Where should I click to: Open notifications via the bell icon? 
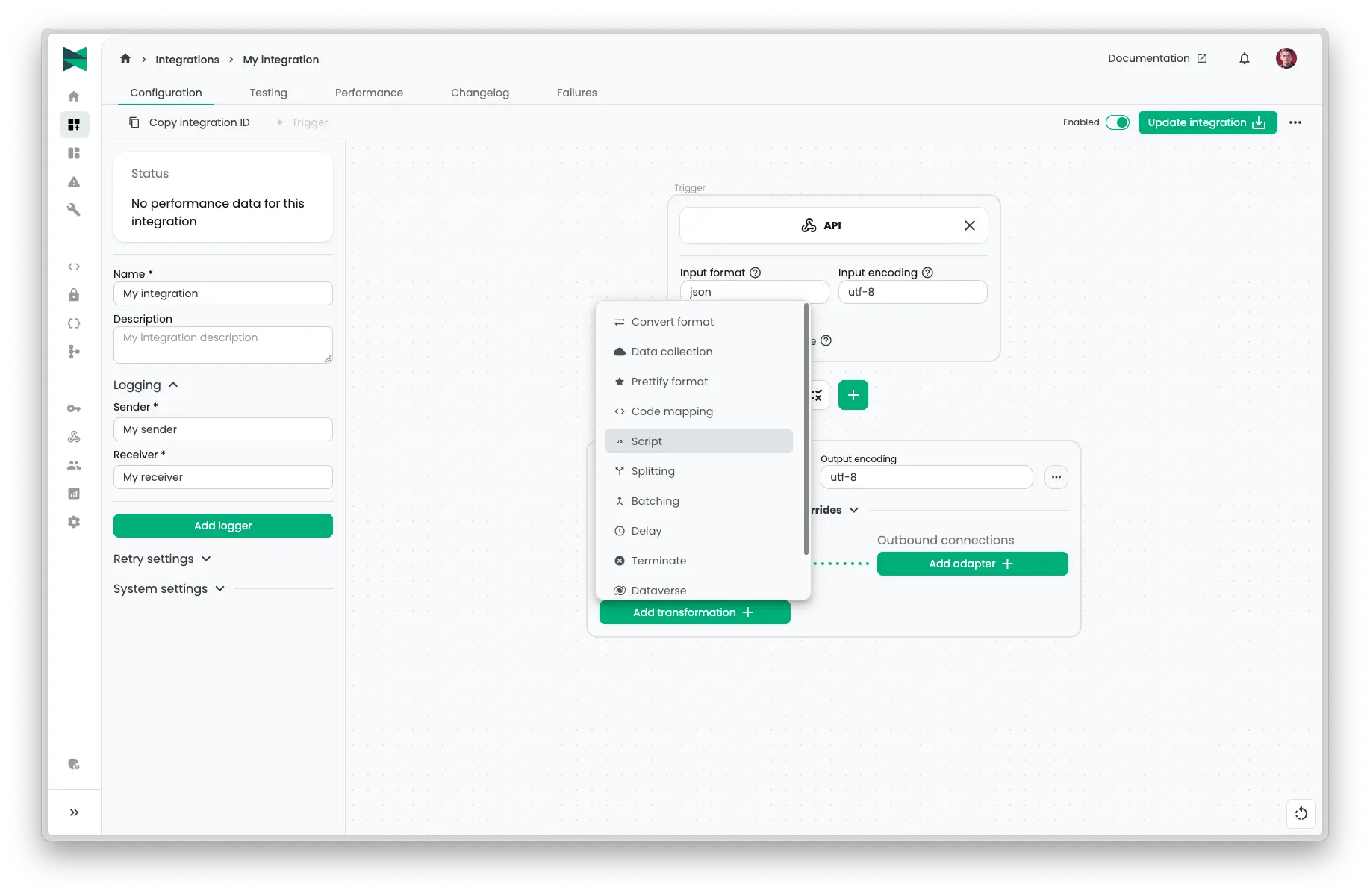(x=1244, y=58)
